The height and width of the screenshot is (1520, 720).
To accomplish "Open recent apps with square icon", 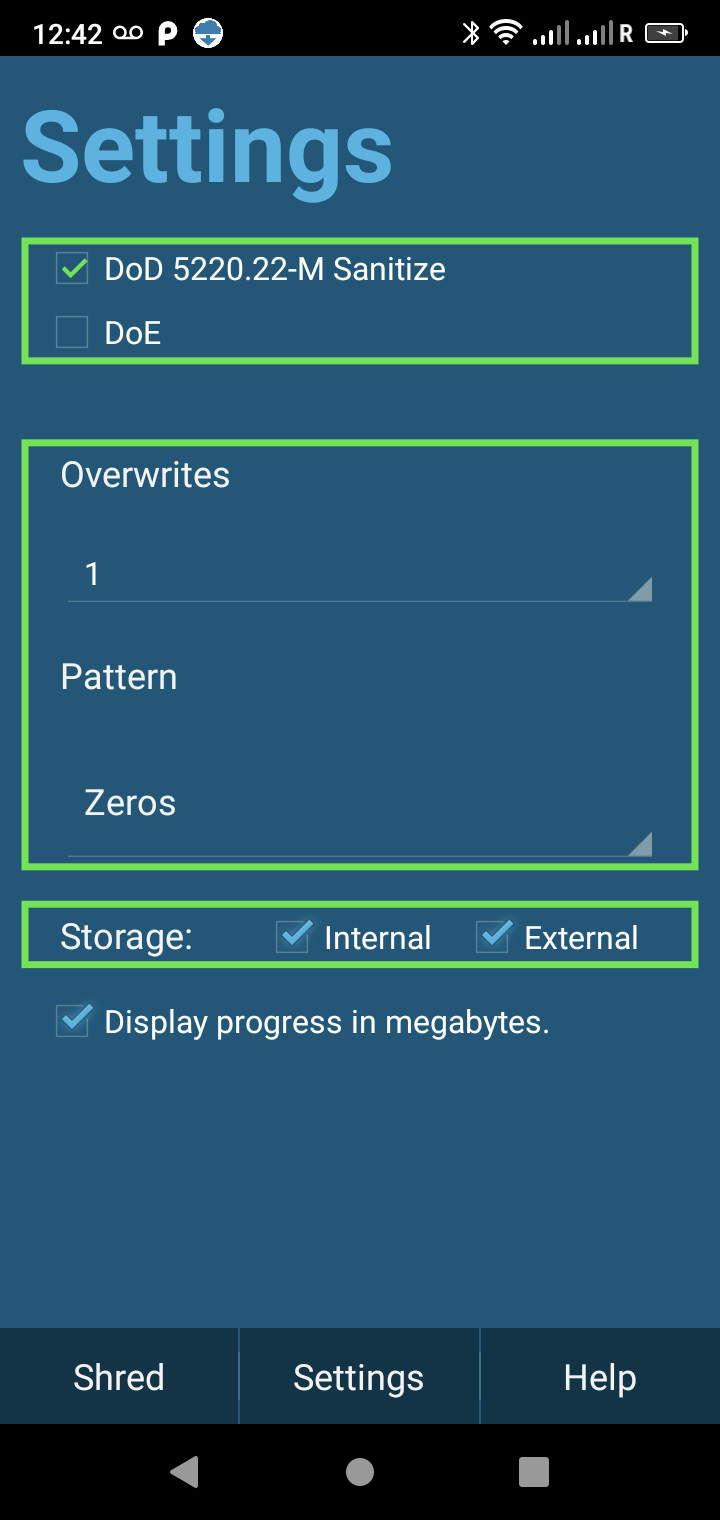I will [534, 1471].
